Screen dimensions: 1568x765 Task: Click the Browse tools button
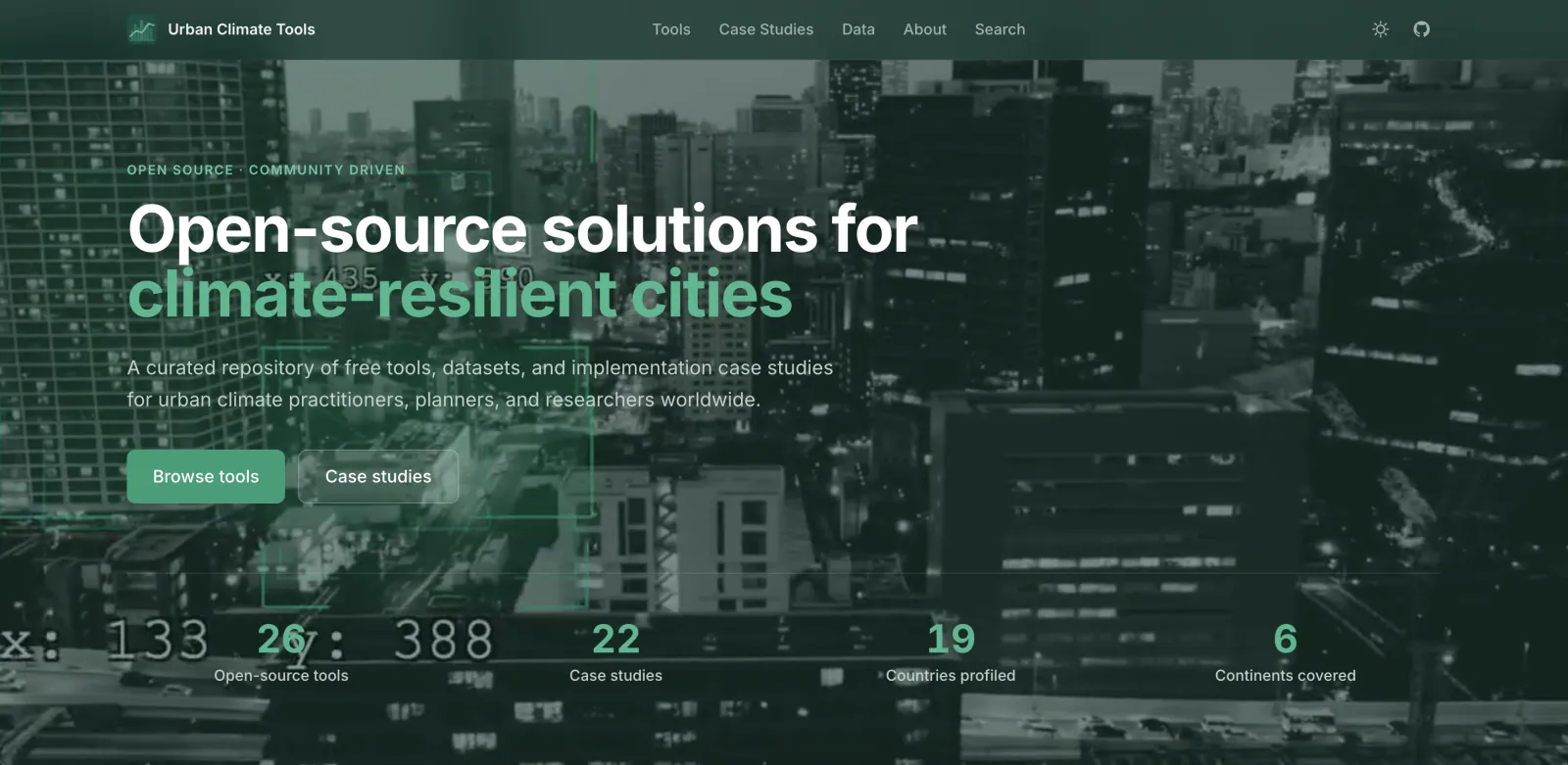coord(206,477)
